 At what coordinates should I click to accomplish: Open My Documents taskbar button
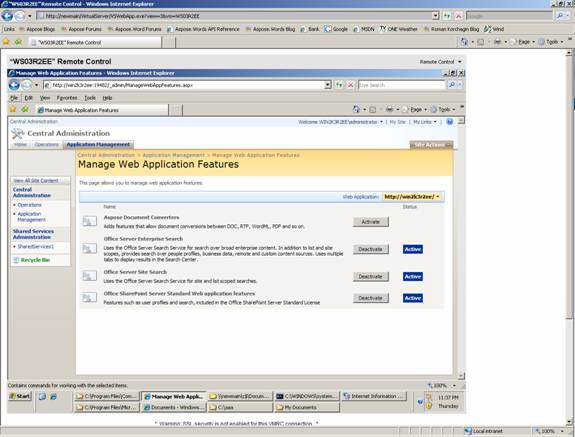(307, 407)
